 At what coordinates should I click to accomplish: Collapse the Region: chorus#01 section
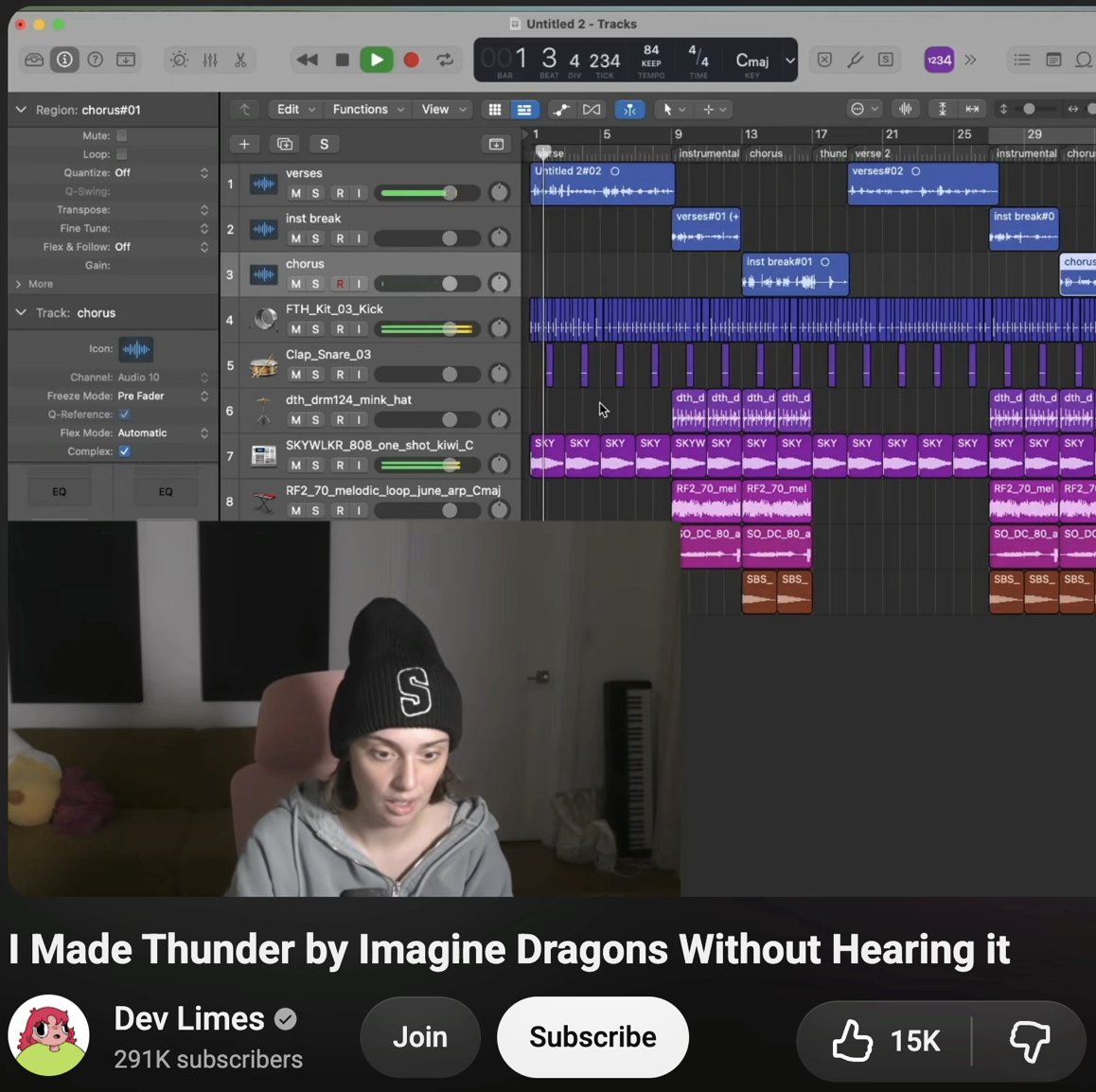21,110
